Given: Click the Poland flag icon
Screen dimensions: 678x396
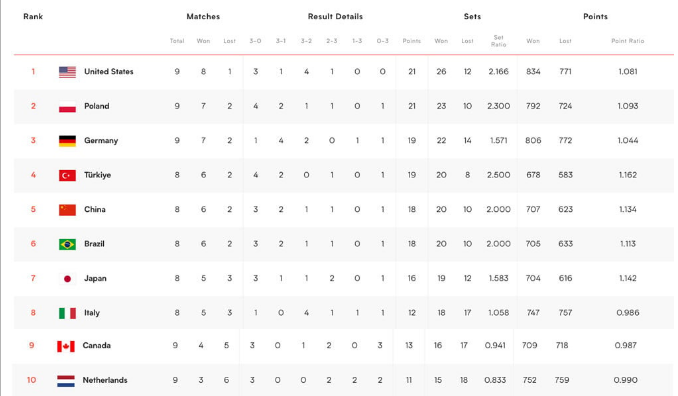Looking at the screenshot, I should pyautogui.click(x=67, y=106).
